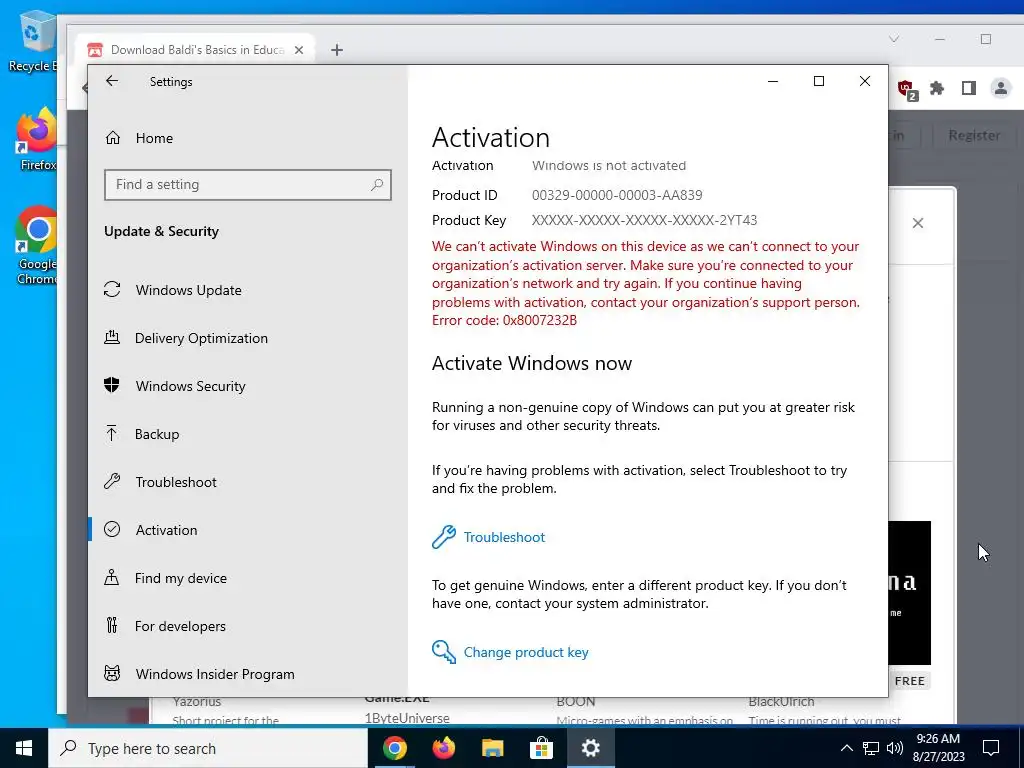The width and height of the screenshot is (1024, 768).
Task: Click the Windows Insider cat-face icon
Action: coord(112,673)
